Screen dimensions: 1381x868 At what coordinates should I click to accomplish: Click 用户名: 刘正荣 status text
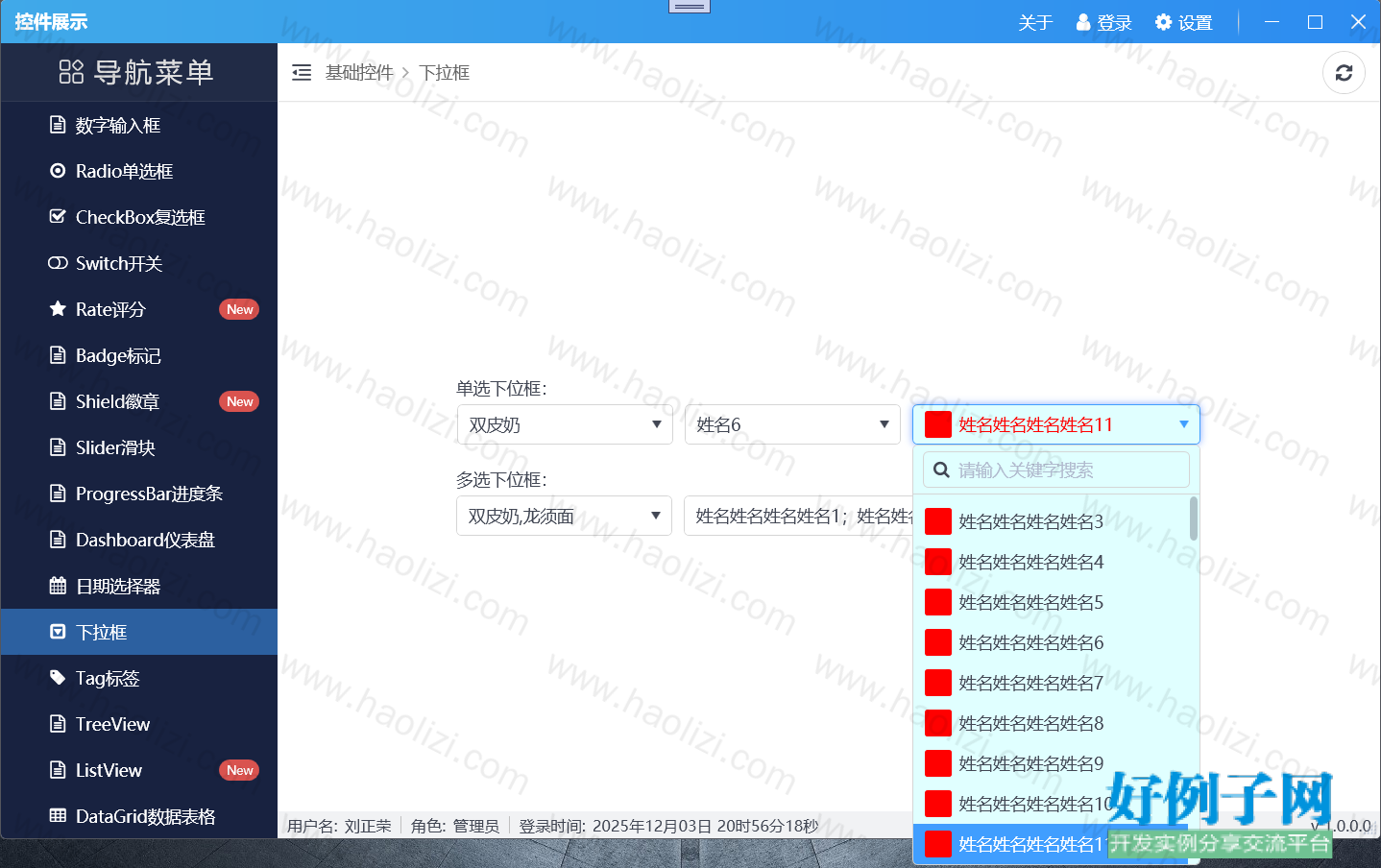[x=339, y=826]
